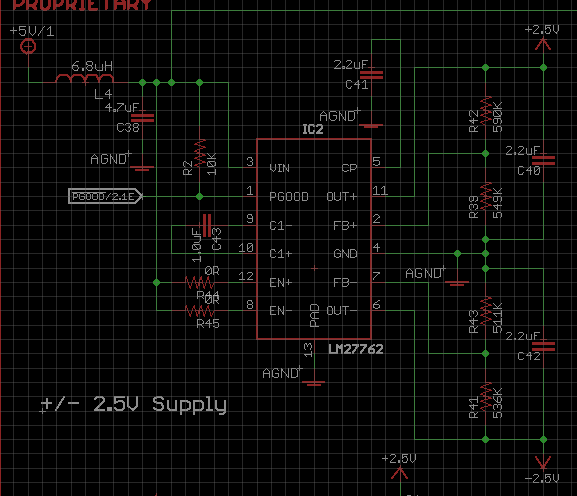Select the C42 capacitor symbol
The image size is (577, 496).
[544, 346]
